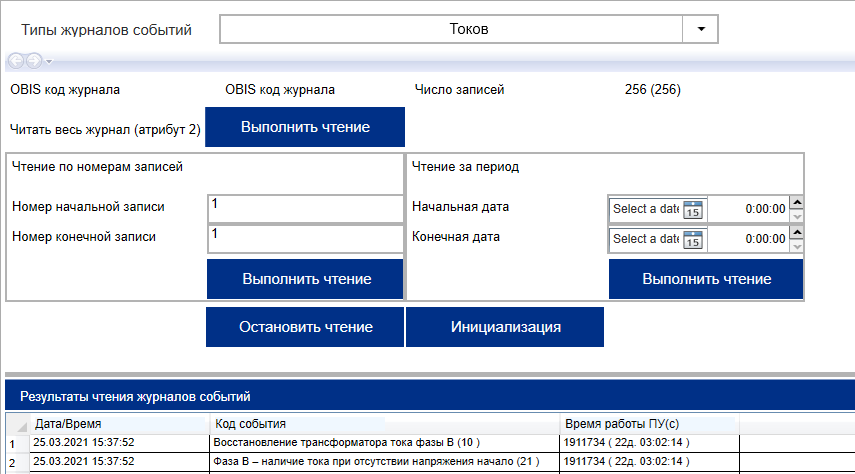Click the start time 0:00:00 field
Image resolution: width=855 pixels, height=474 pixels.
tap(749, 209)
